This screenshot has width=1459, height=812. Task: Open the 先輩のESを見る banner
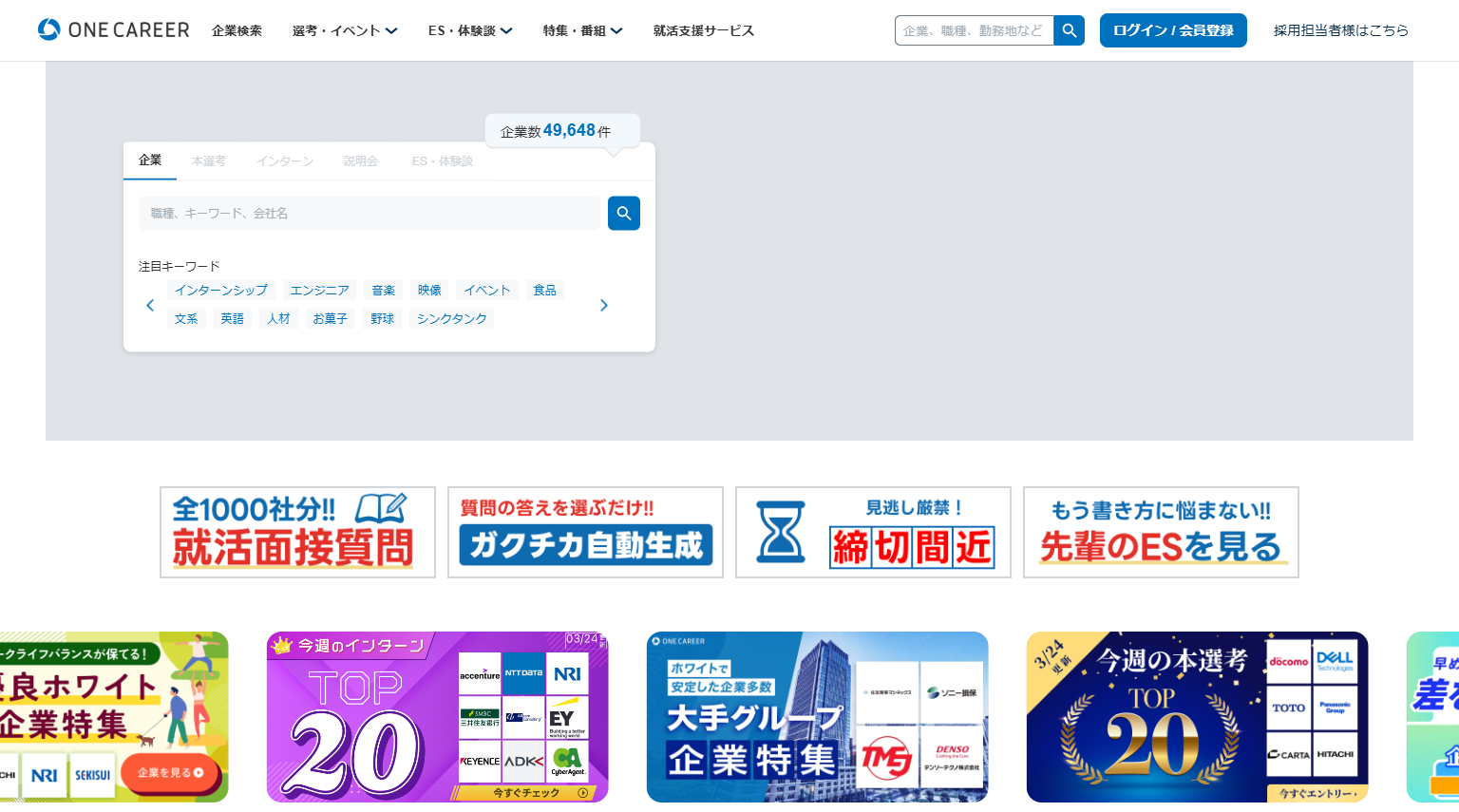click(x=1161, y=533)
